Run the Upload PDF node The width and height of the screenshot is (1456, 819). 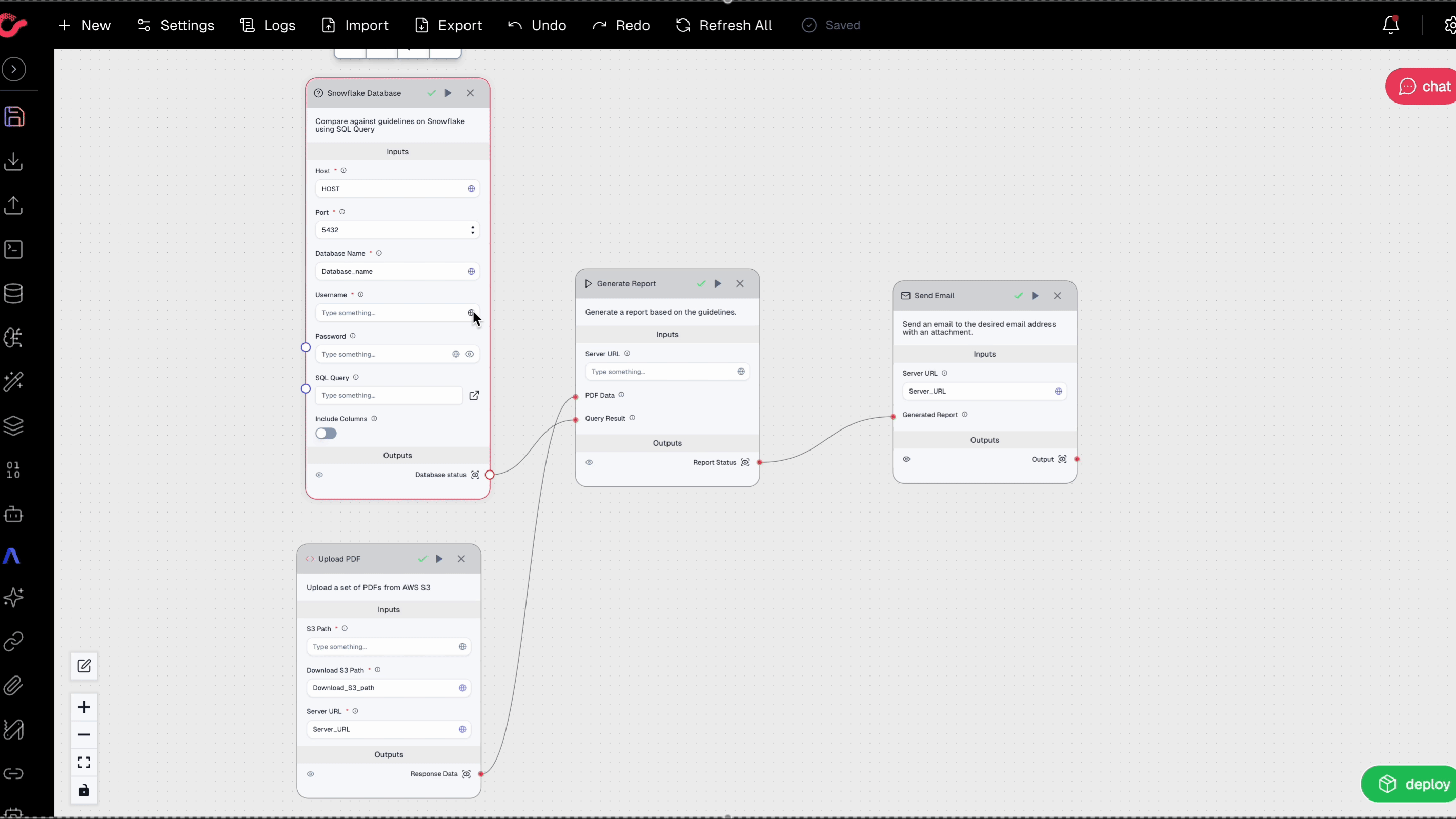[x=439, y=559]
